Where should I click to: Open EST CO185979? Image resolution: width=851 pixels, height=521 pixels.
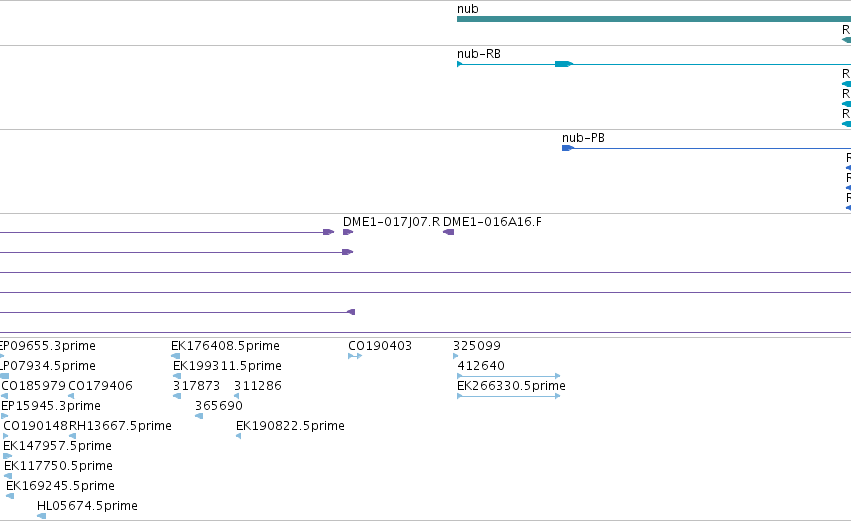pyautogui.click(x=34, y=386)
